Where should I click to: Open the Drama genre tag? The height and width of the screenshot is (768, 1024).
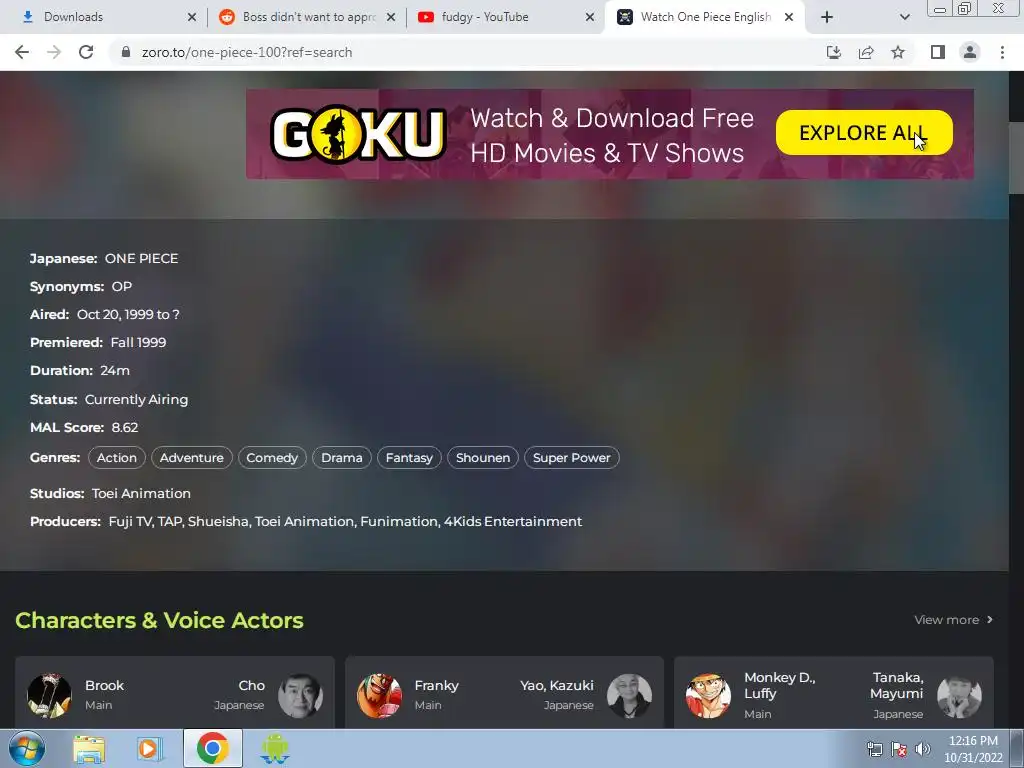(342, 458)
